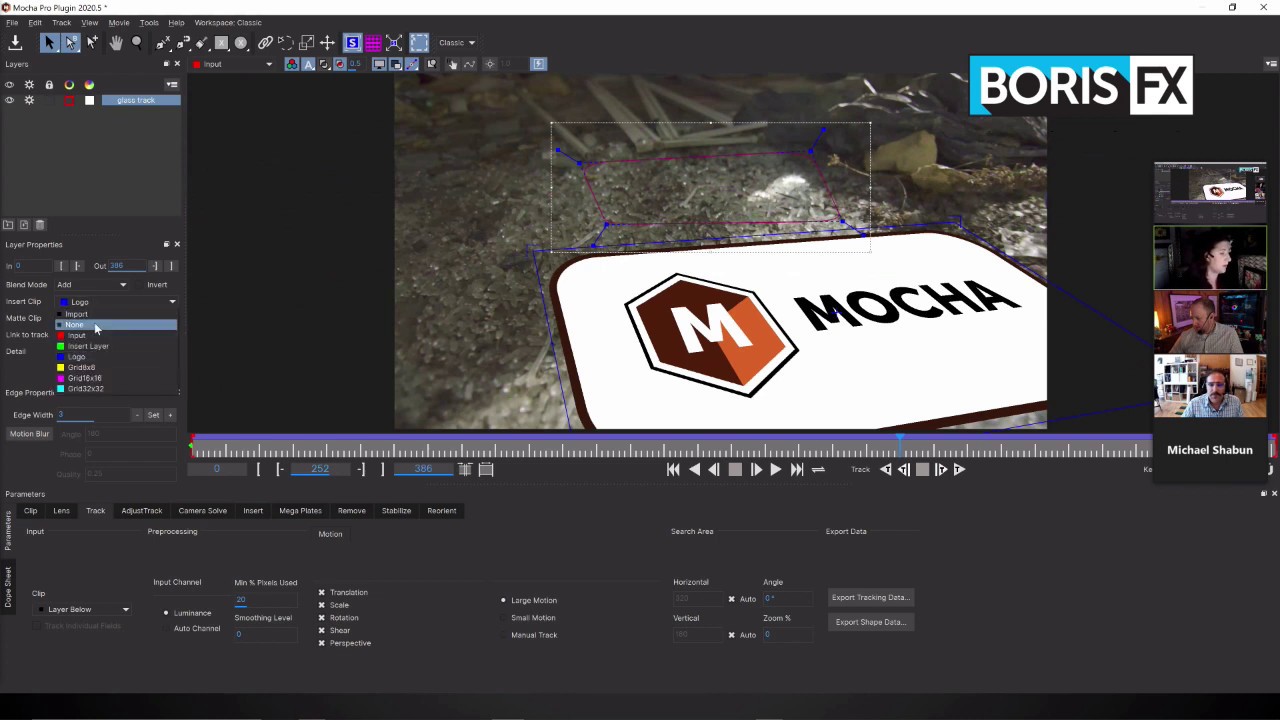The height and width of the screenshot is (720, 1280).
Task: Click the Save project download-arrow icon
Action: (x=15, y=42)
